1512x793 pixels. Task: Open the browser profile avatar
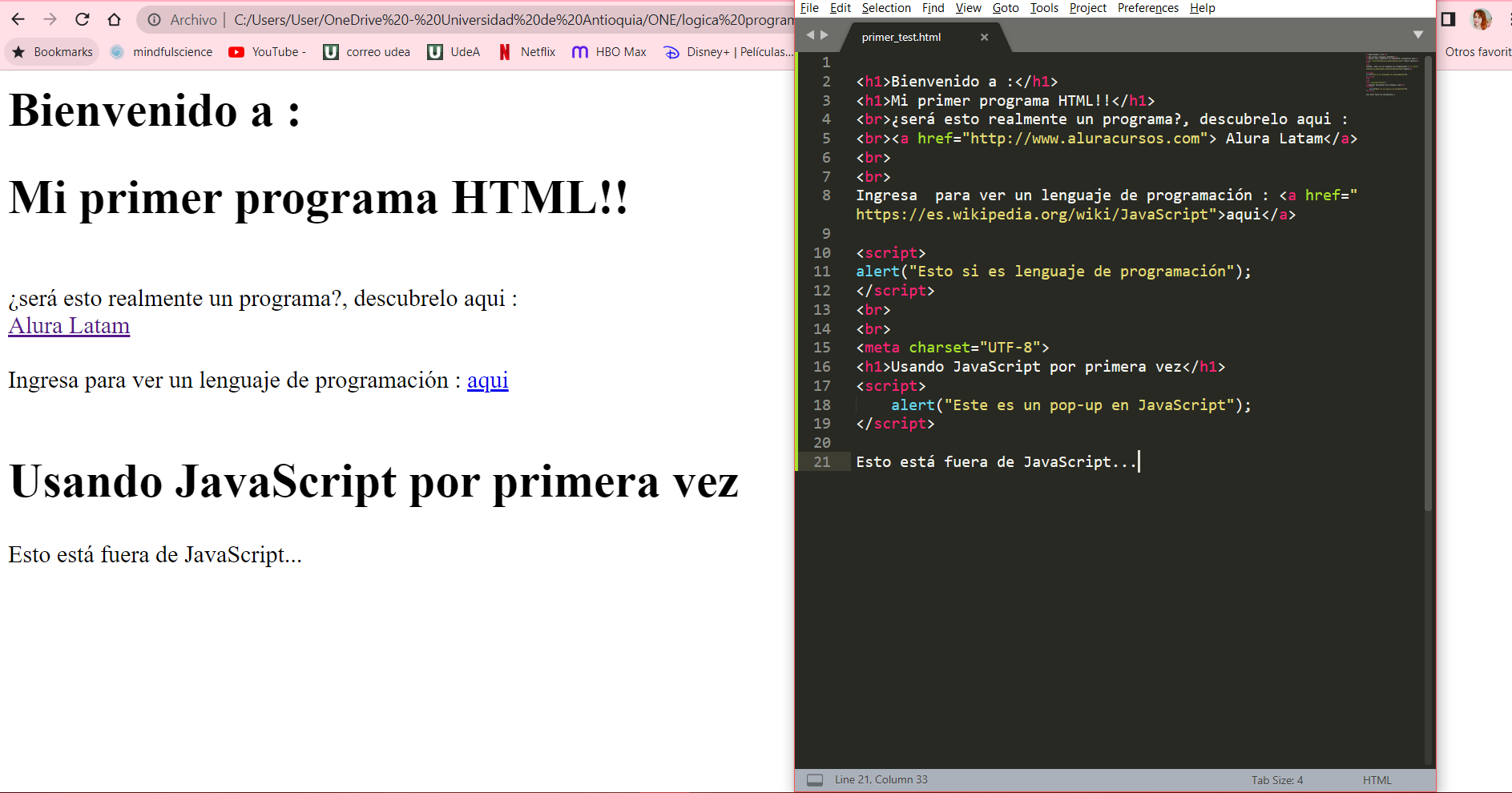coord(1482,19)
